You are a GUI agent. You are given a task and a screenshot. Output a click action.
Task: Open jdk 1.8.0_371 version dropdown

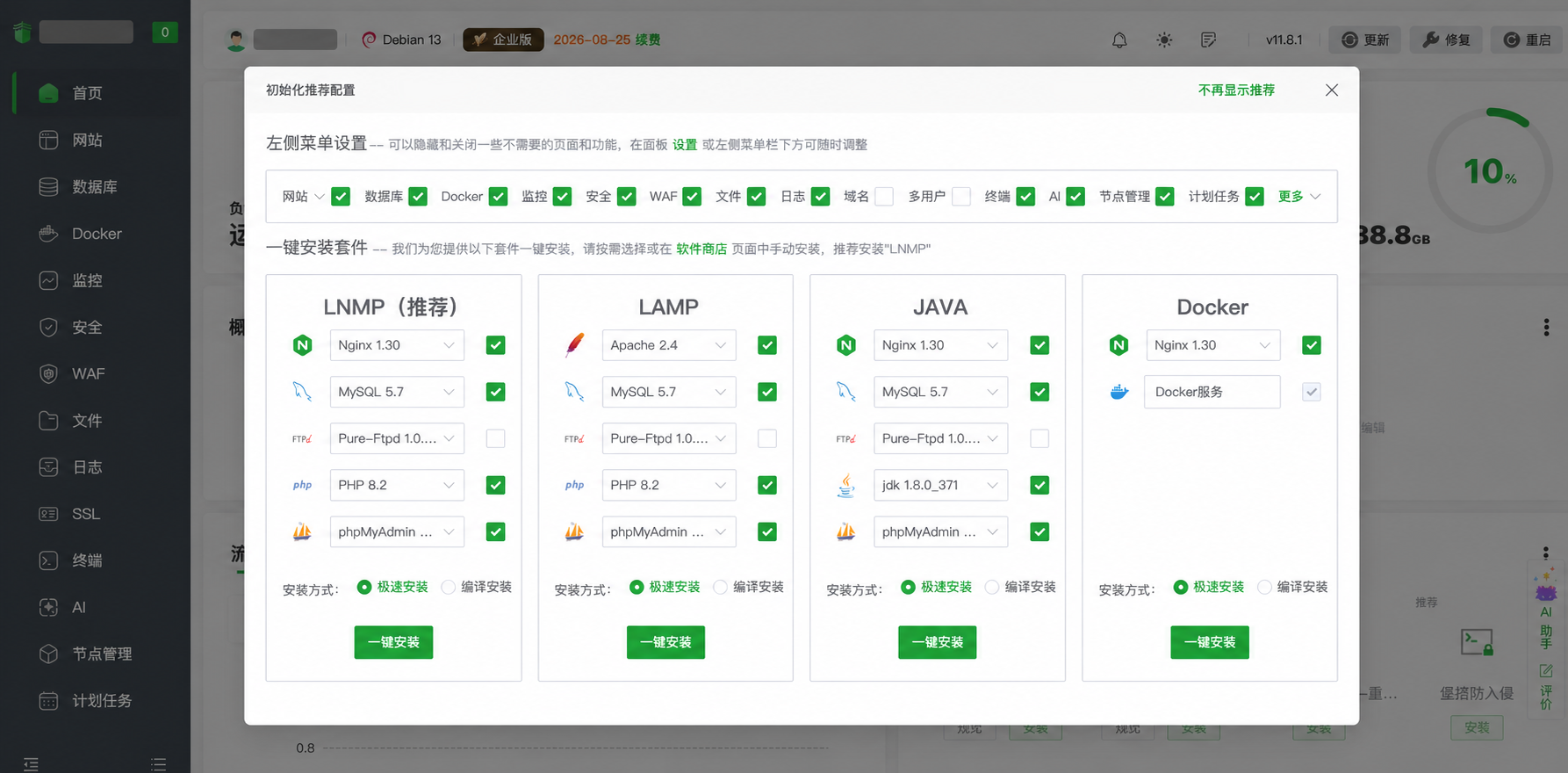(x=940, y=485)
